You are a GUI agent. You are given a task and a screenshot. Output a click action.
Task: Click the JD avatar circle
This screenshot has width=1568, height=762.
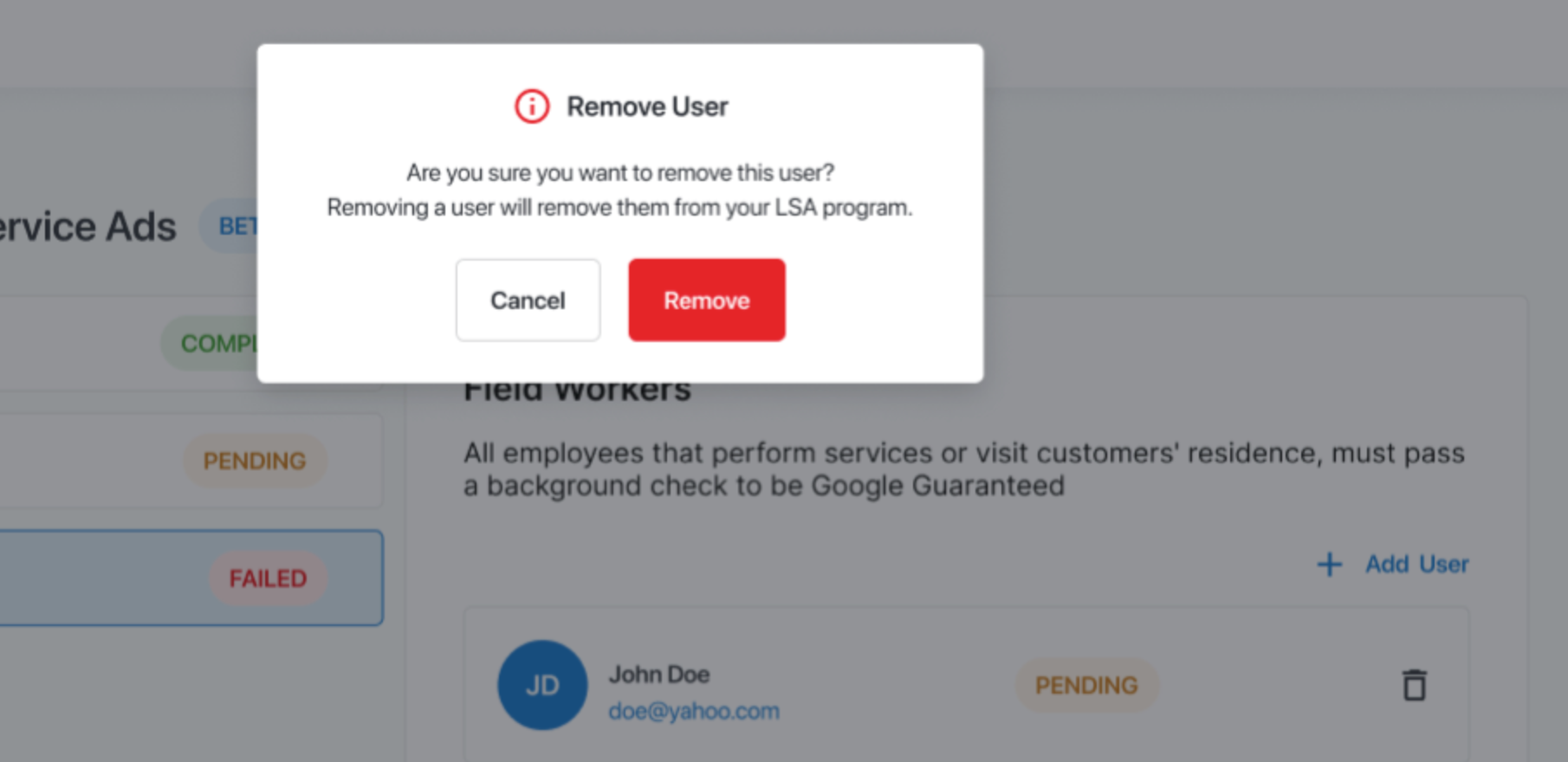pos(542,685)
